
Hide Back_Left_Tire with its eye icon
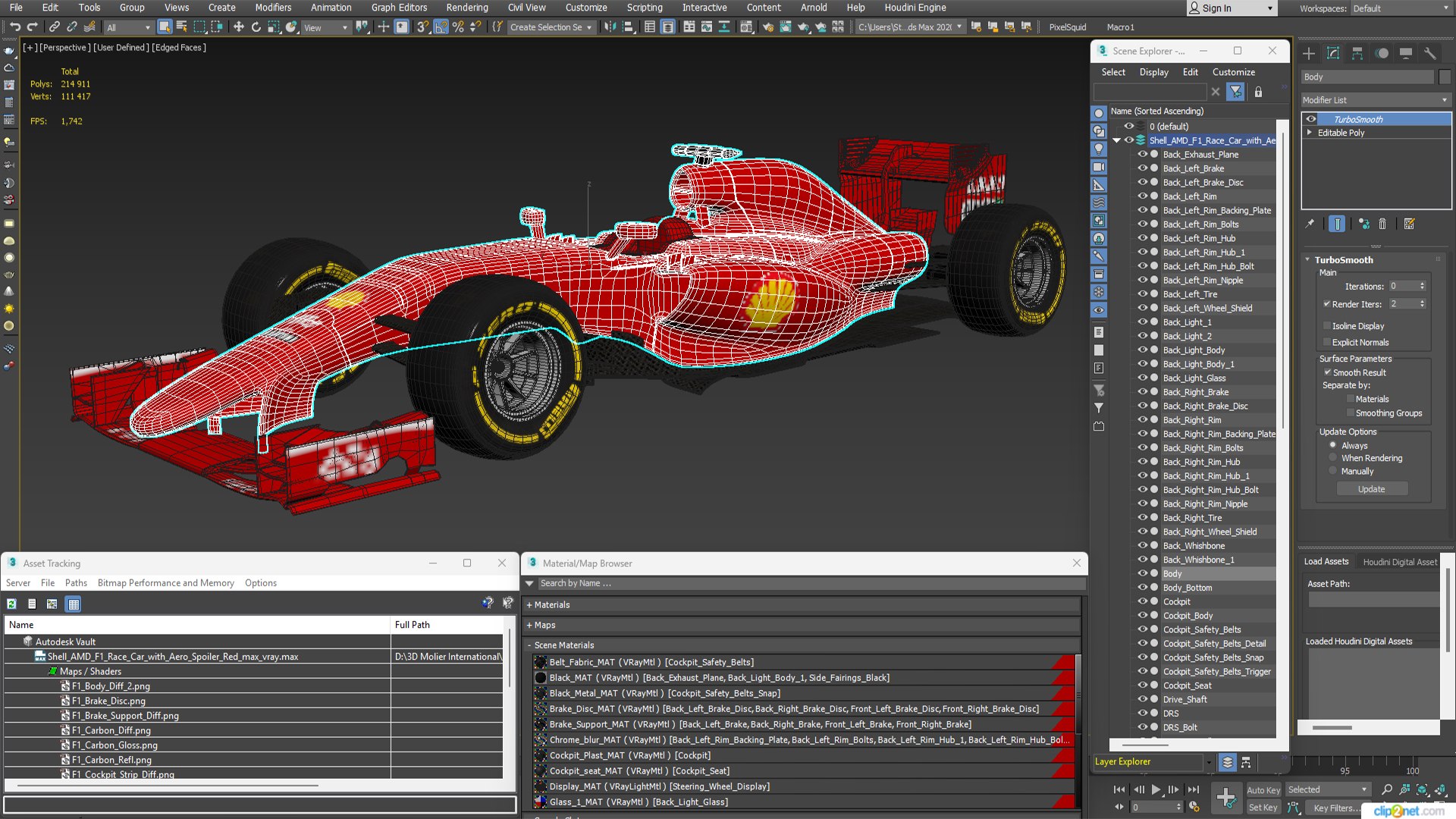pyautogui.click(x=1142, y=294)
